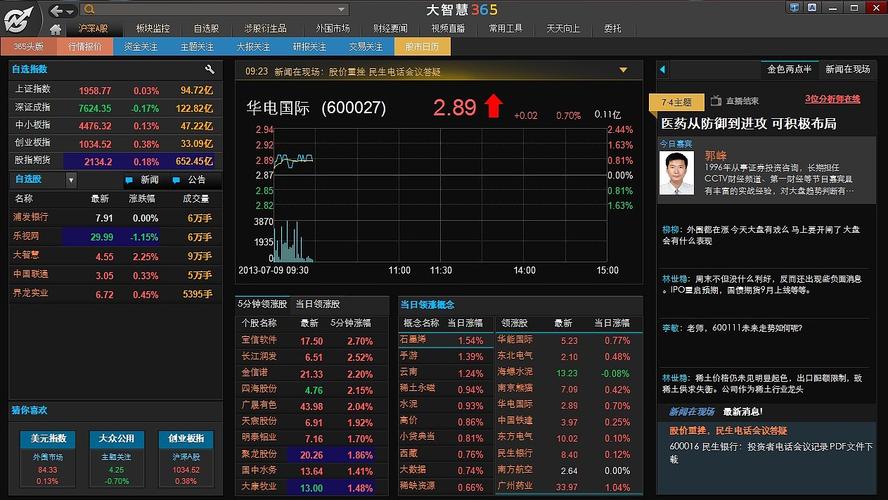Switch to the 行情报价 tab
The height and width of the screenshot is (500, 888).
point(85,46)
